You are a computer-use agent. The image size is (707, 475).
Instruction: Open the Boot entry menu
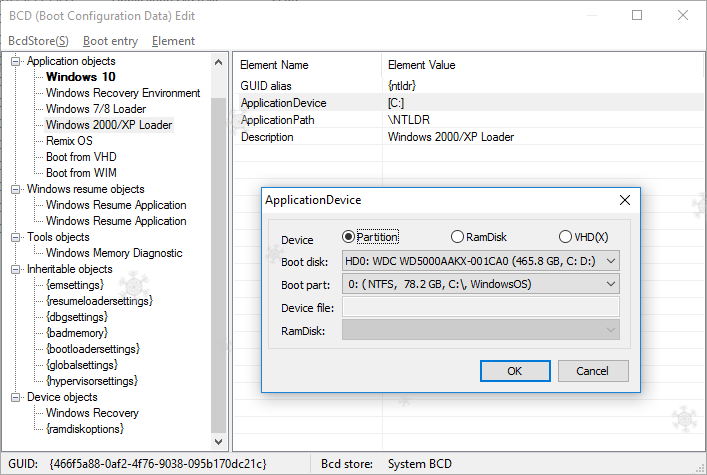110,41
